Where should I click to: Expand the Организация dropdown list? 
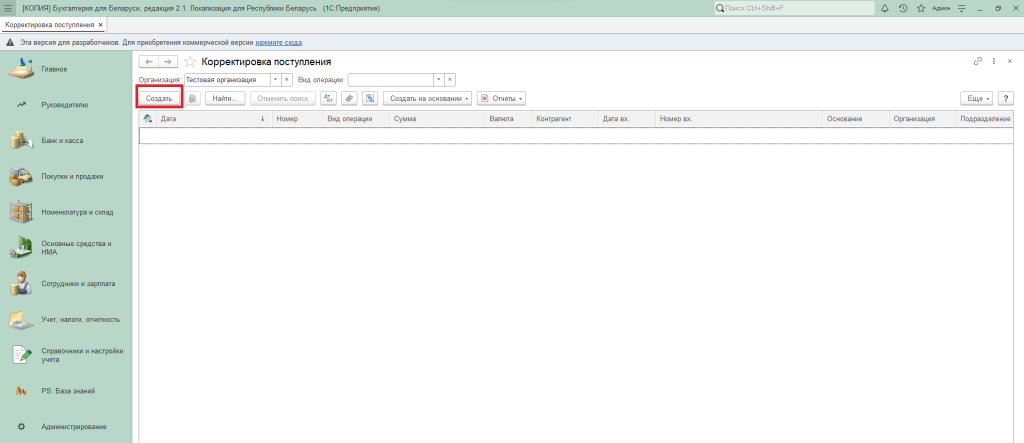click(275, 79)
